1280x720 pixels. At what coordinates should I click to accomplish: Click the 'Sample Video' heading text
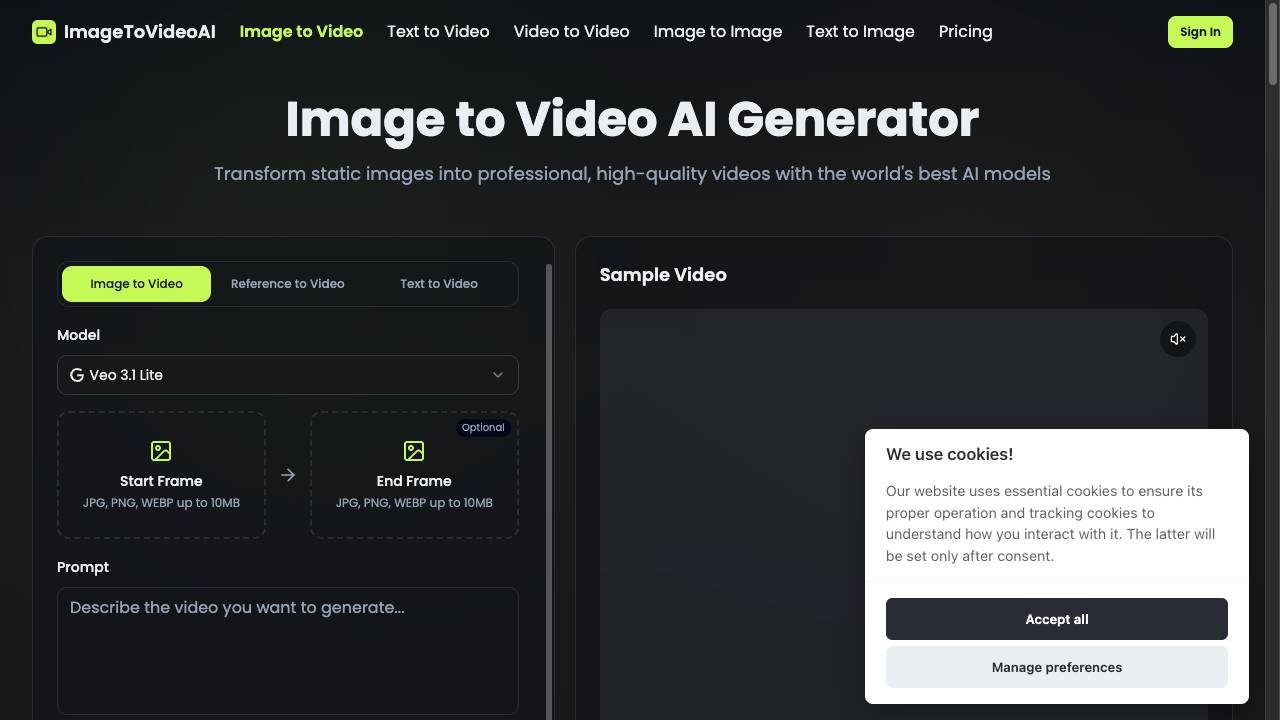coord(663,275)
